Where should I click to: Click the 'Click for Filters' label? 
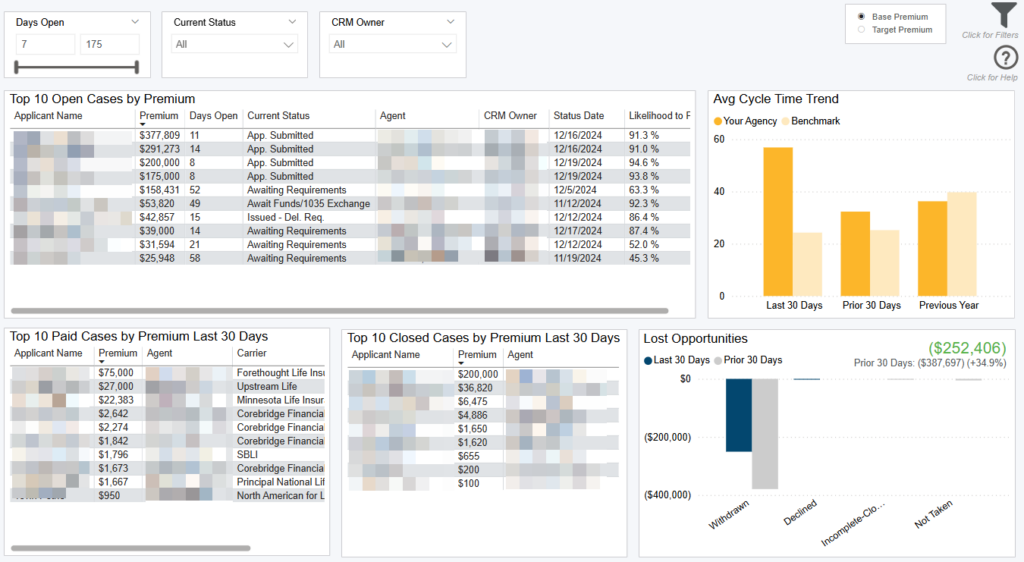[988, 35]
